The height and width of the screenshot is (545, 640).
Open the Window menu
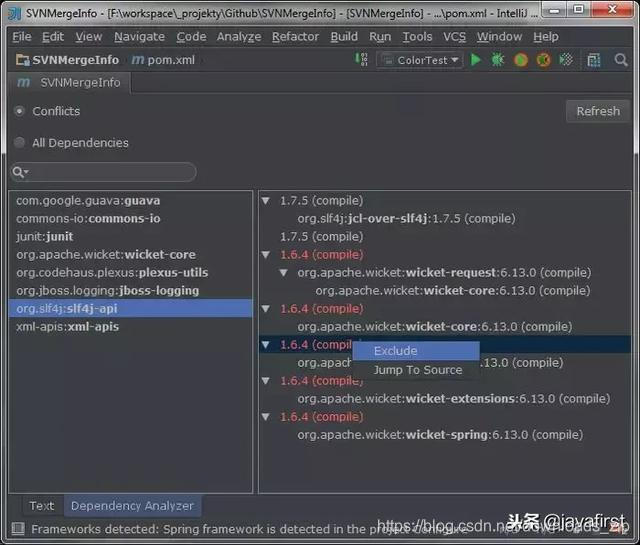pos(499,37)
